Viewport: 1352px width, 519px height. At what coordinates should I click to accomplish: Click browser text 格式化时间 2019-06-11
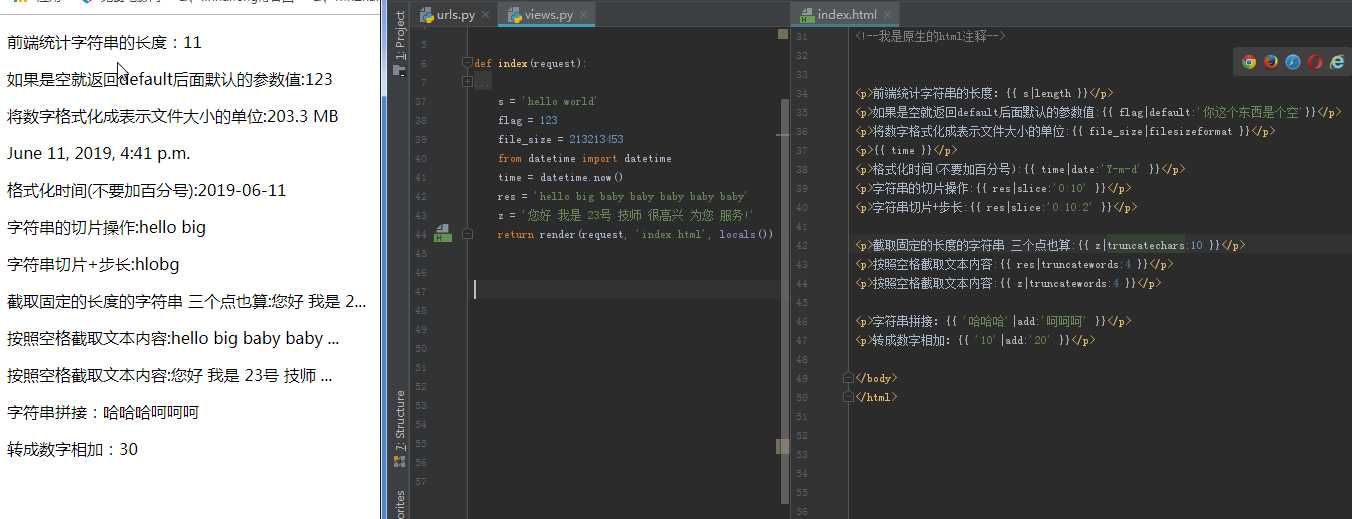click(x=146, y=190)
